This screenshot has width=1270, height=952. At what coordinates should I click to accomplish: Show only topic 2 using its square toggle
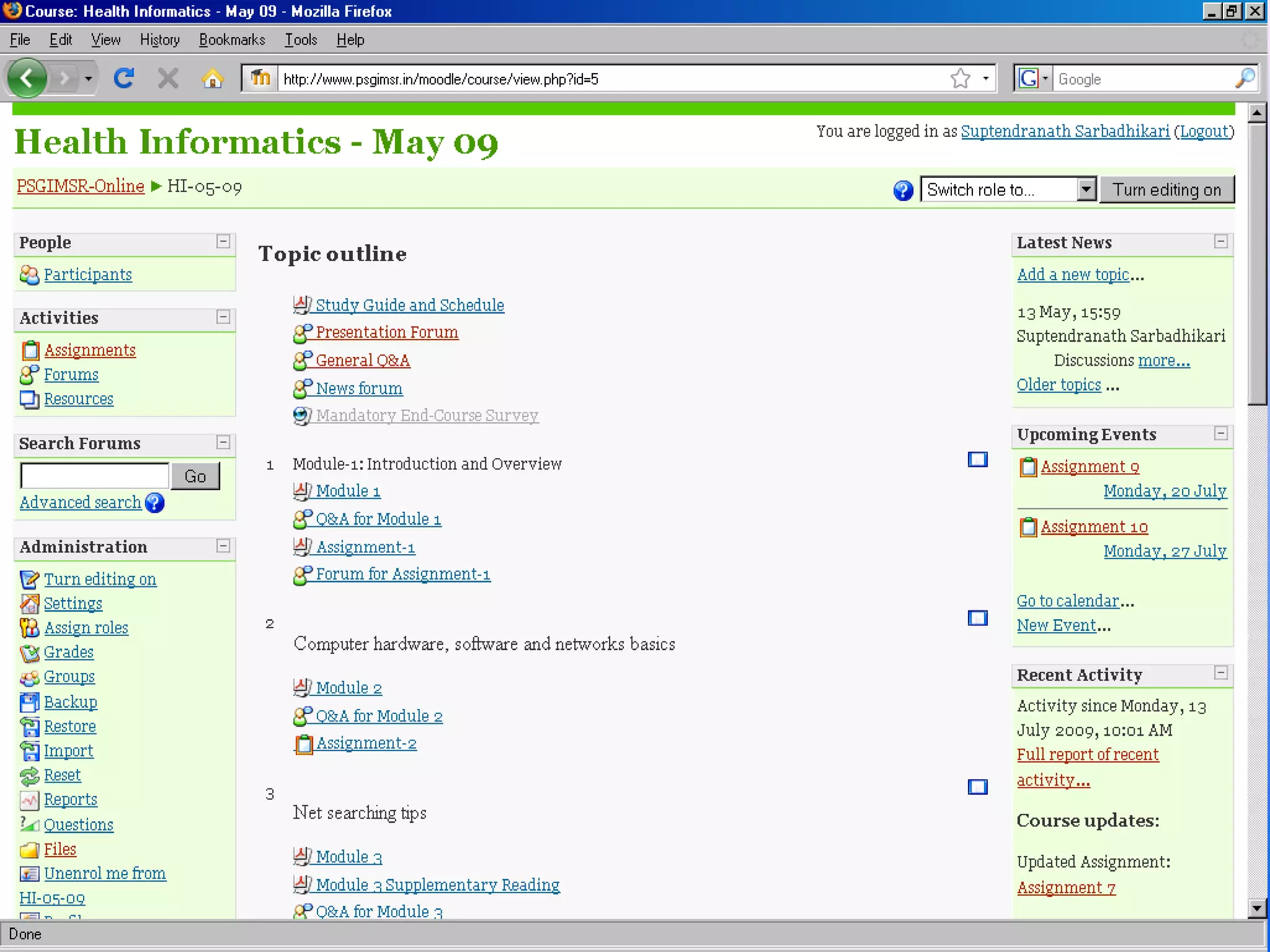pos(977,618)
